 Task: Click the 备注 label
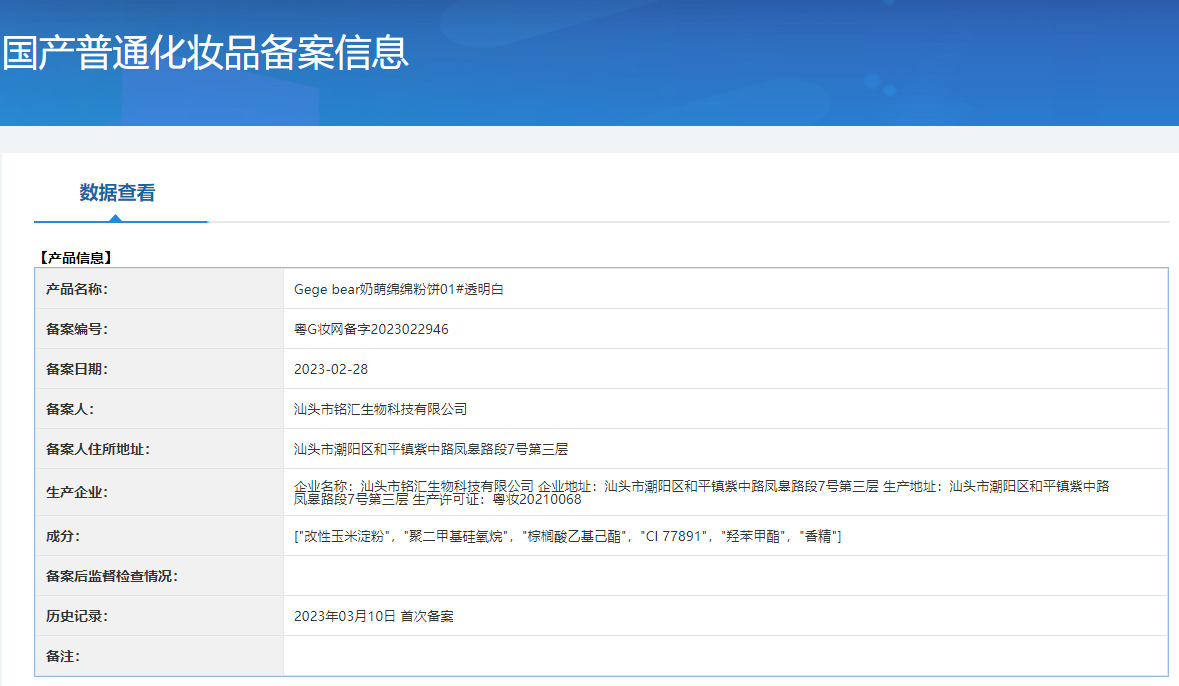point(63,656)
